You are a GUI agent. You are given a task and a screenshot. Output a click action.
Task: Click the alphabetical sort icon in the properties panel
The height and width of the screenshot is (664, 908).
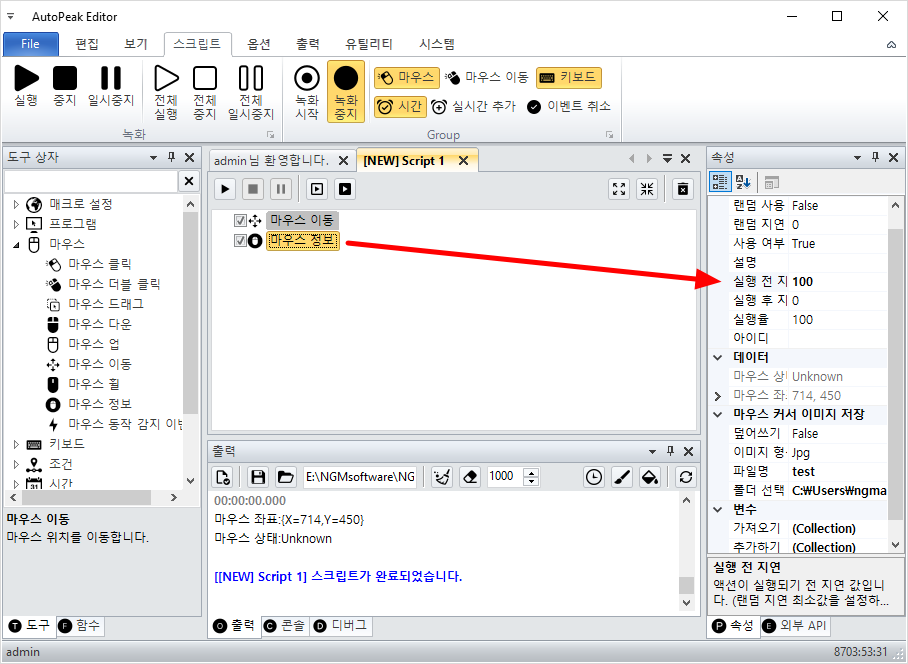pyautogui.click(x=743, y=182)
